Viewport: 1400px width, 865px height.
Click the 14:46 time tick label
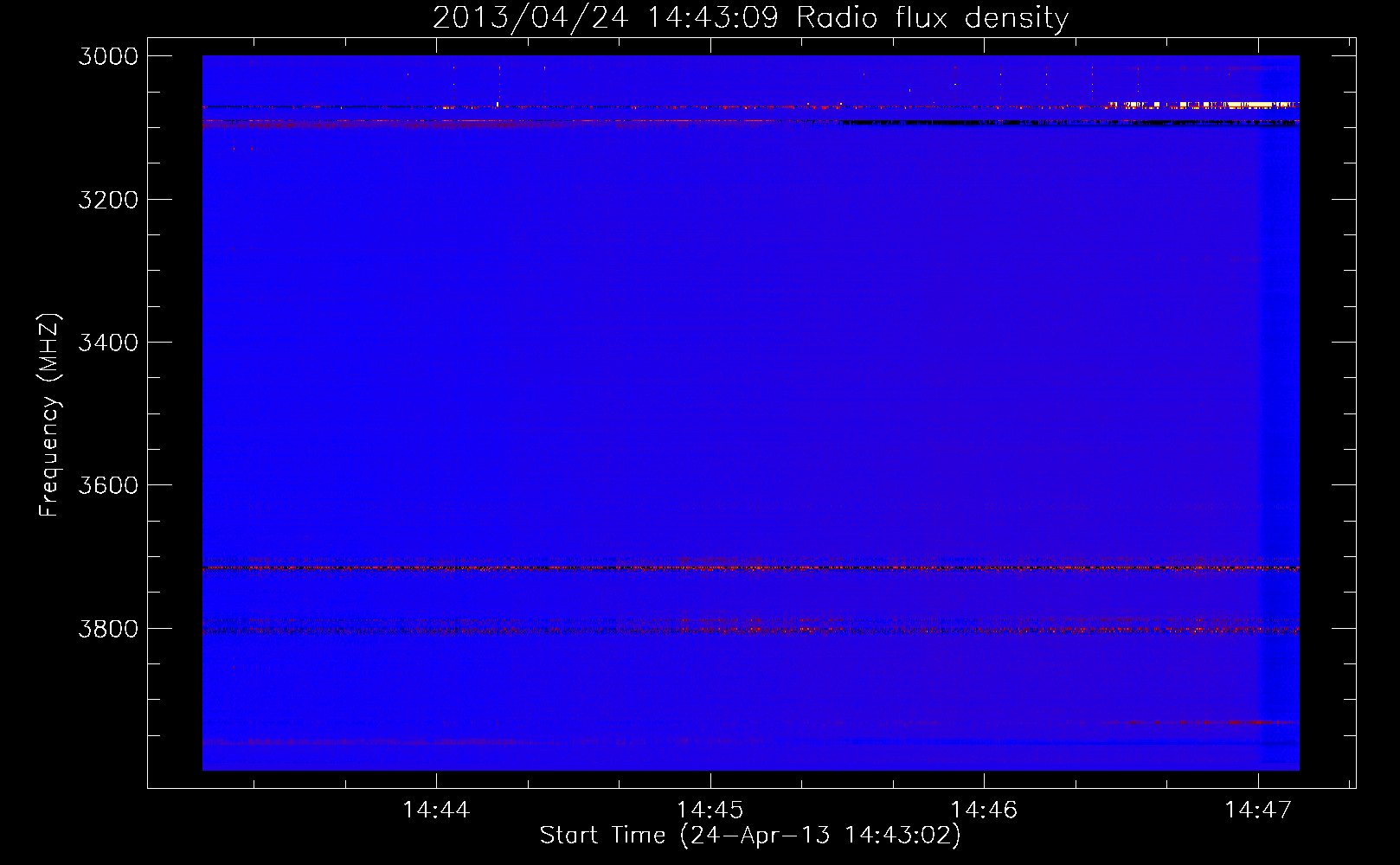(984, 810)
